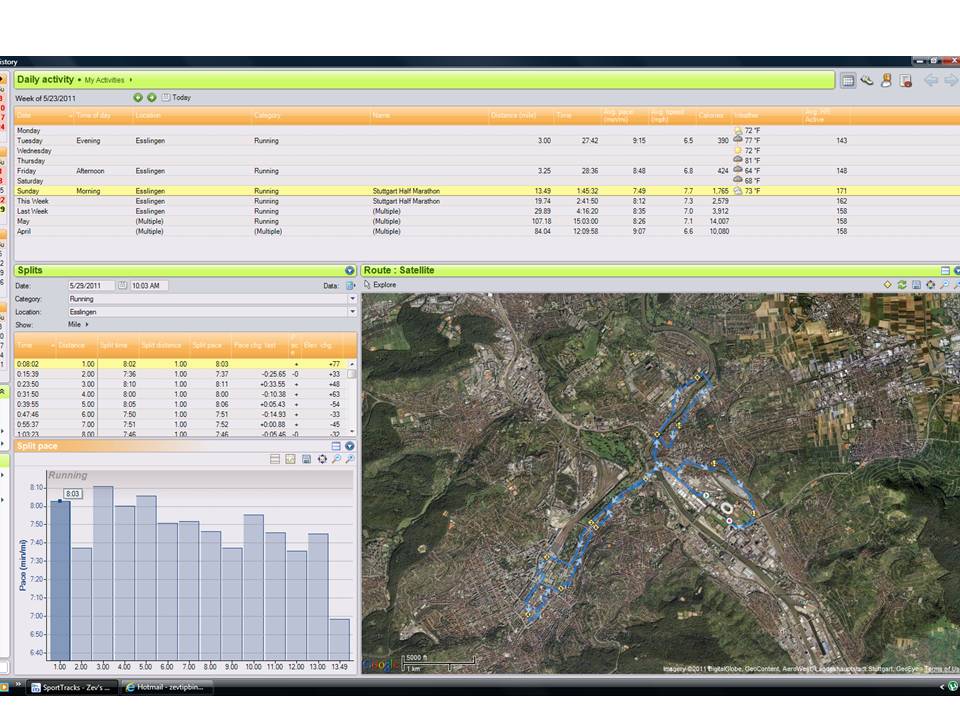
Task: Click the Daily activity heading
Action: coord(45,80)
